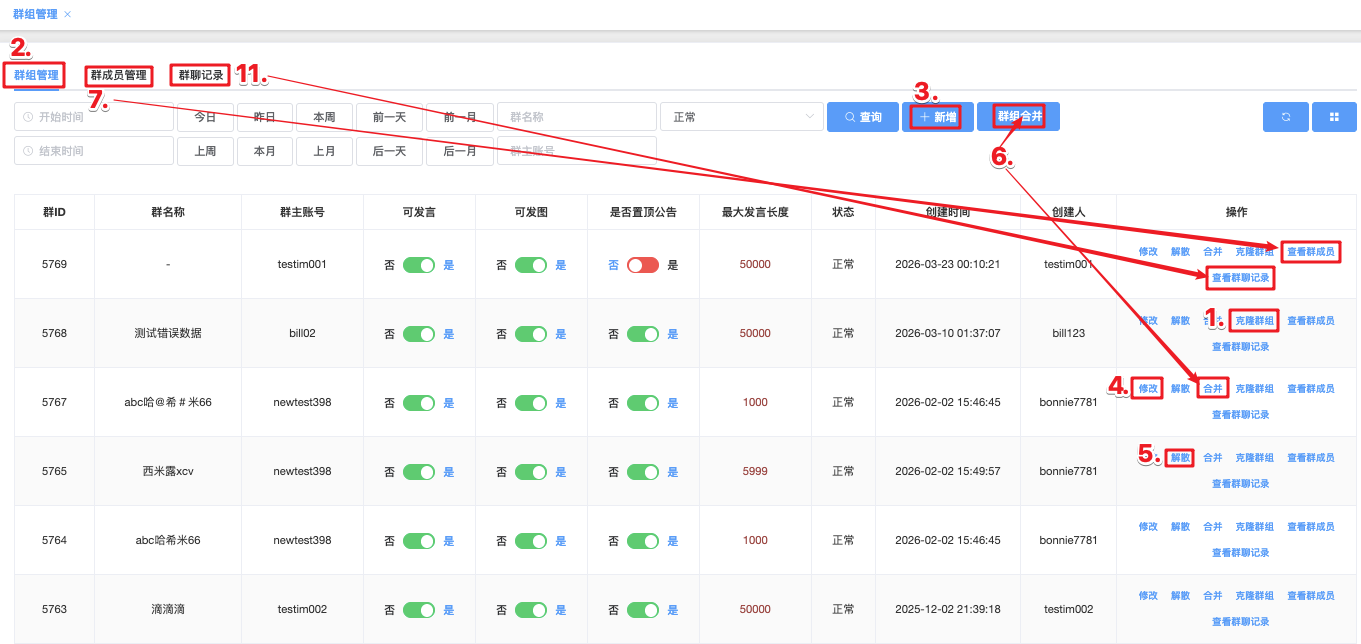Click the 群组合并 button
This screenshot has height=644, width=1361.
pyautogui.click(x=1018, y=117)
